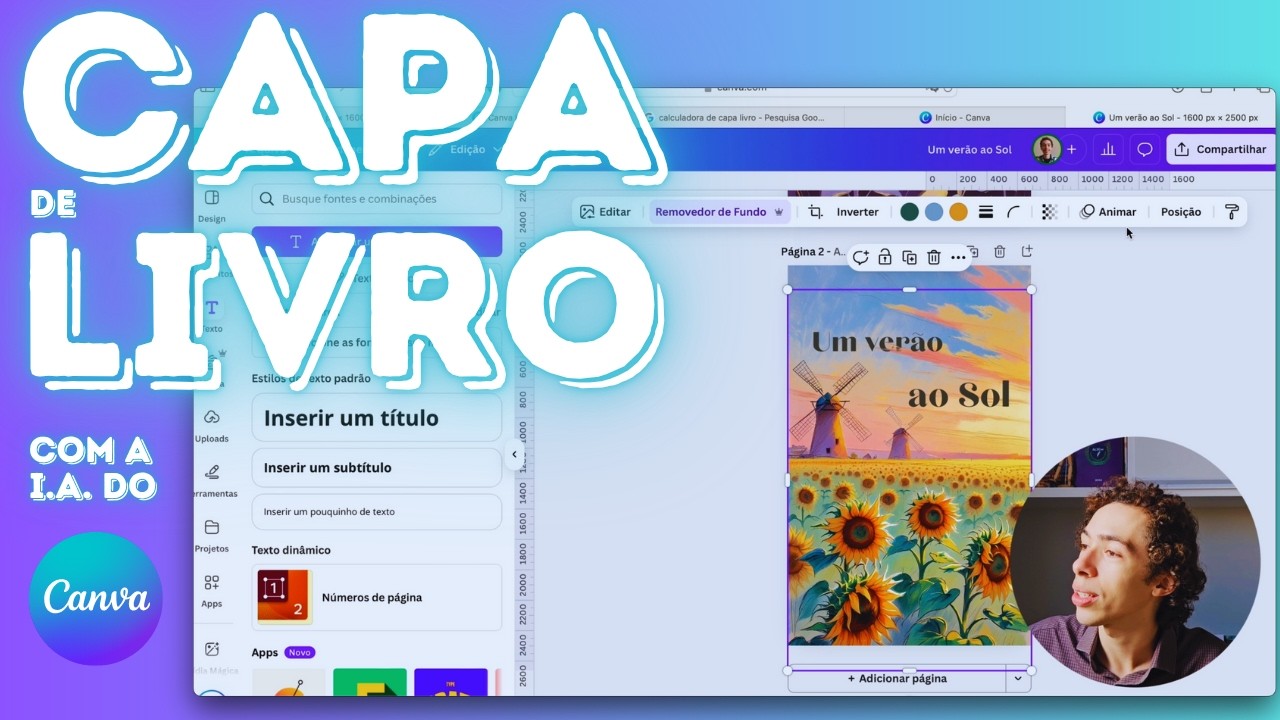Click the Novo badge beside Apps heading
Viewport: 1280px width, 720px height.
coord(299,652)
